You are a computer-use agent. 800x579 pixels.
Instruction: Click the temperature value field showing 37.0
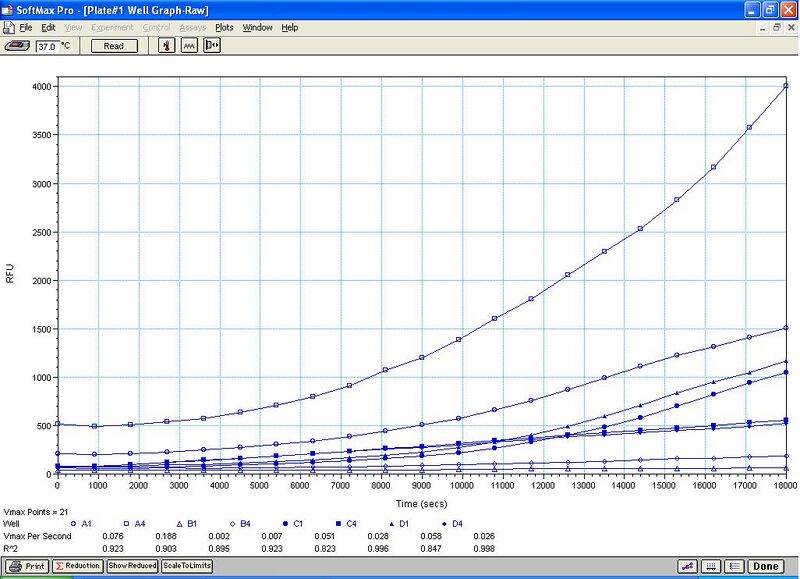click(x=48, y=46)
